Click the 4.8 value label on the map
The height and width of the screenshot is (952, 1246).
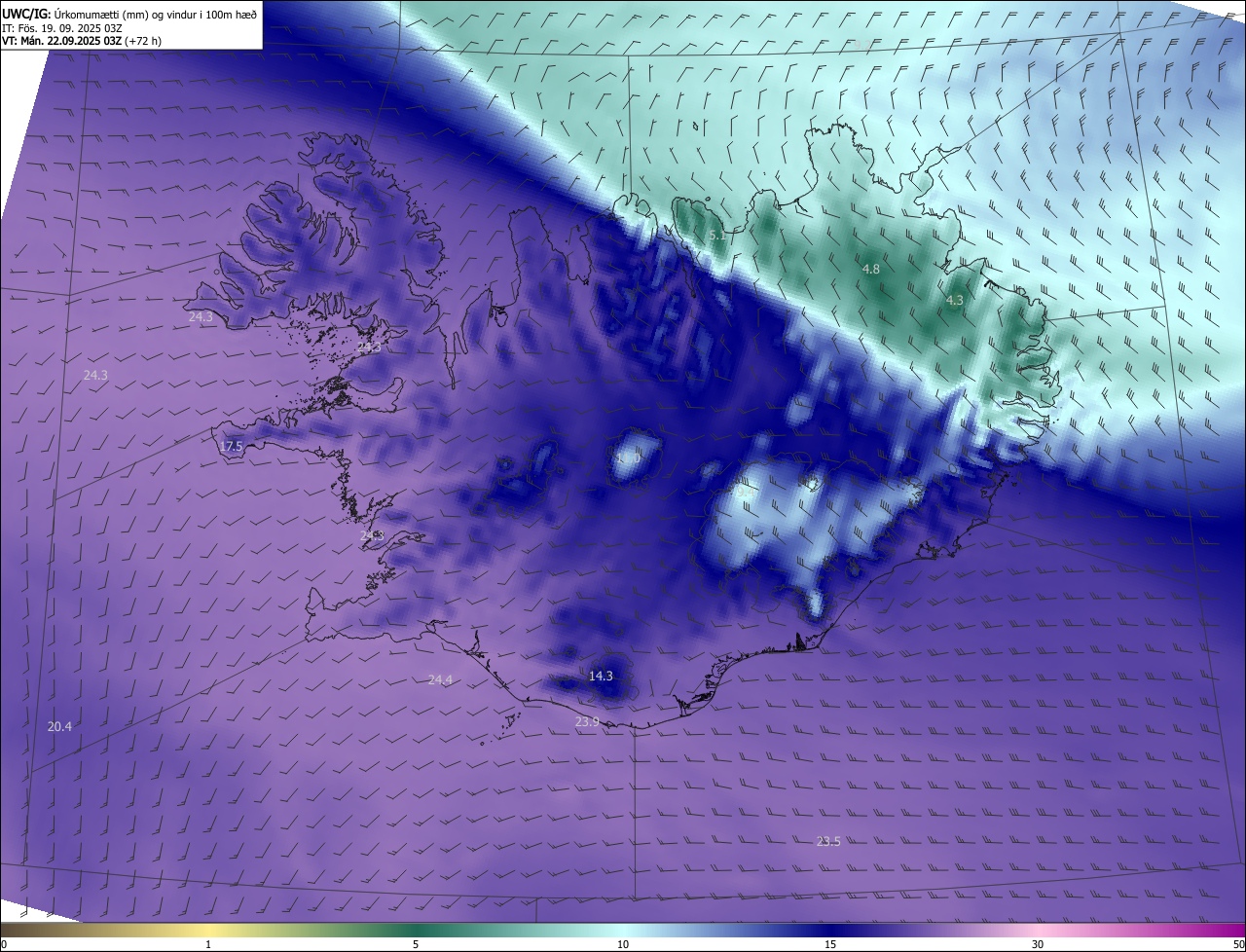click(x=871, y=269)
